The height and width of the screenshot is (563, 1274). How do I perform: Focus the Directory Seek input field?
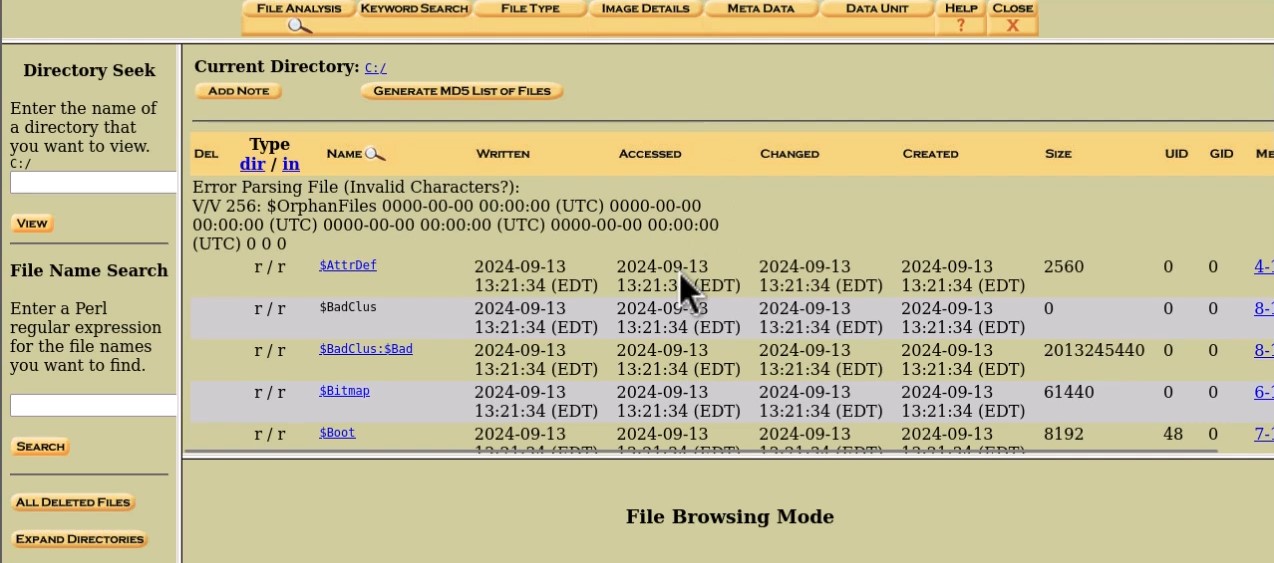click(x=93, y=182)
